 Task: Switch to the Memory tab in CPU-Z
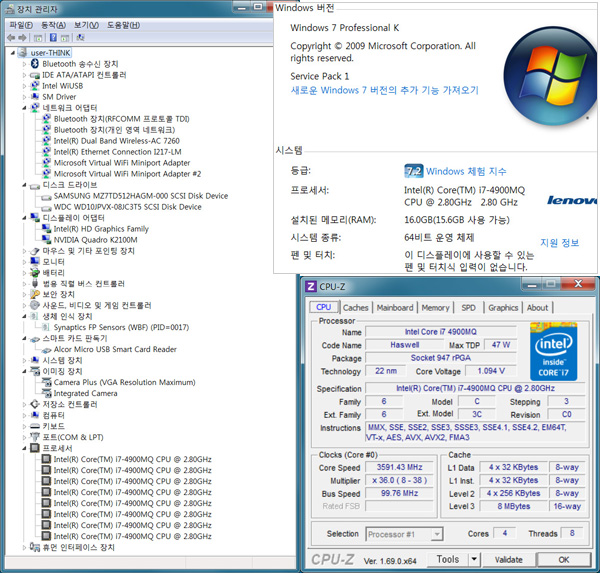tap(435, 308)
